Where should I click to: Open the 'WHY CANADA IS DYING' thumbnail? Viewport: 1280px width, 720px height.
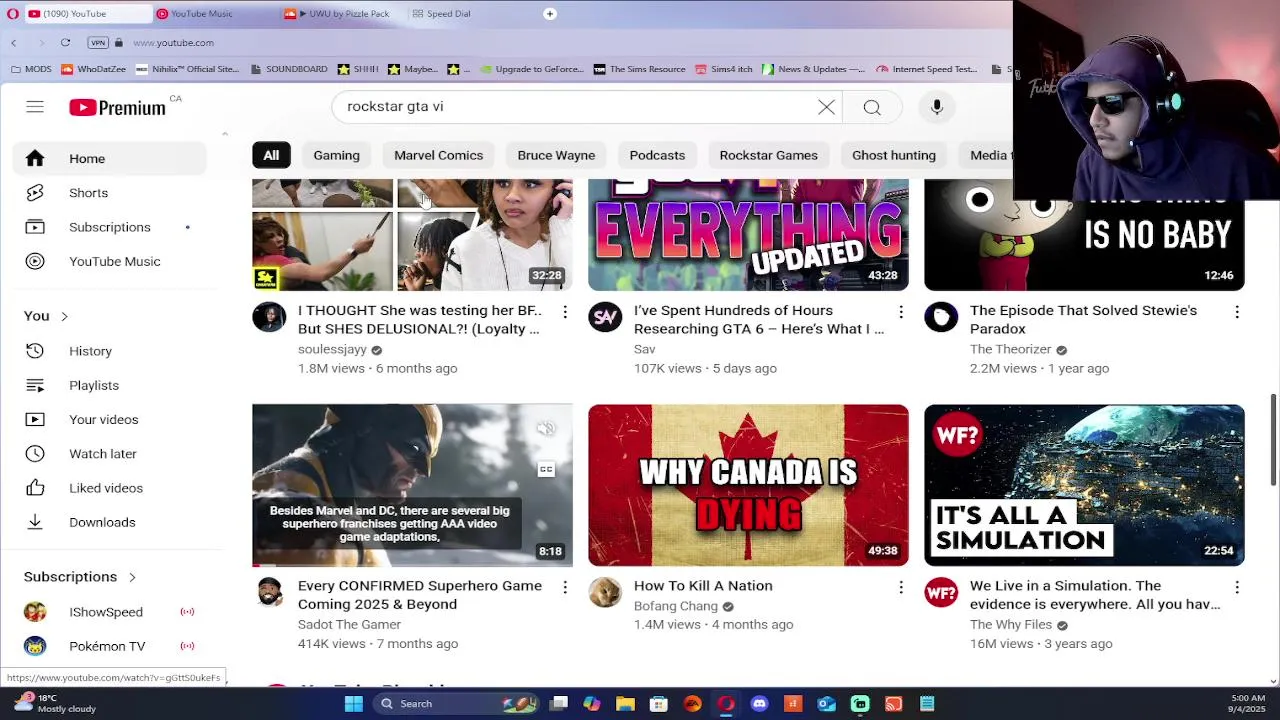748,485
